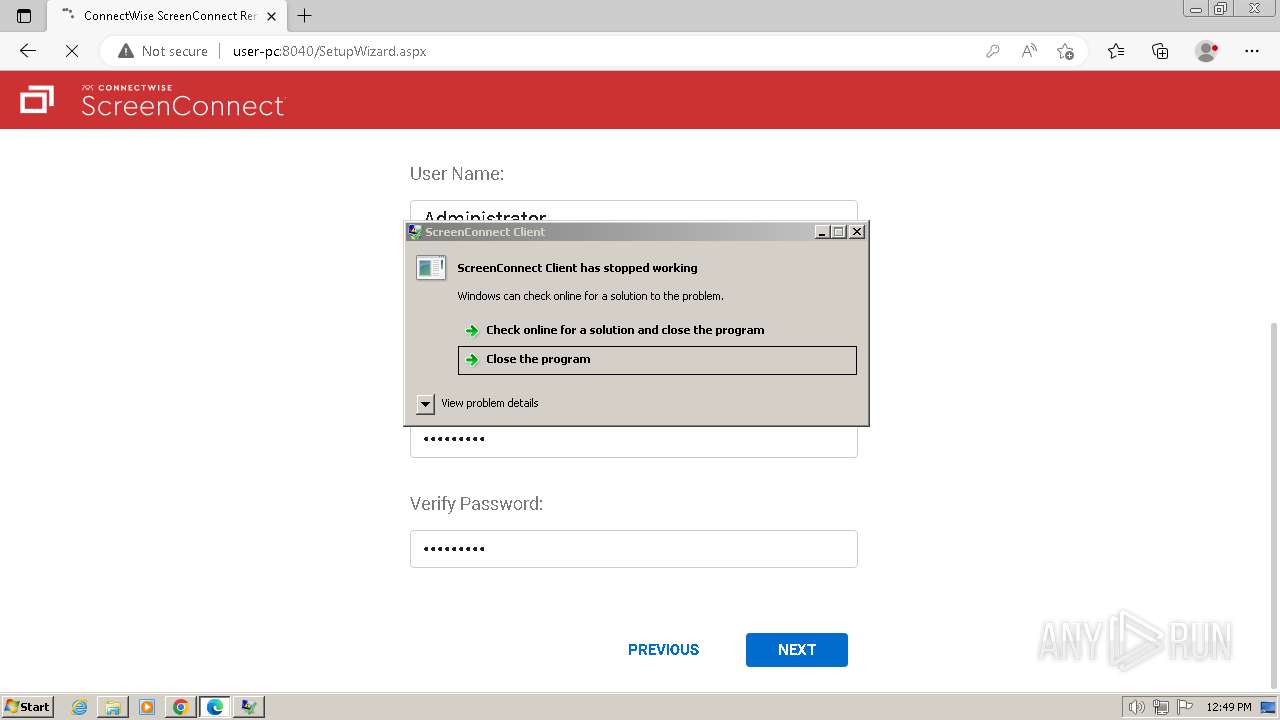Open the Windows Start menu

click(x=27, y=707)
